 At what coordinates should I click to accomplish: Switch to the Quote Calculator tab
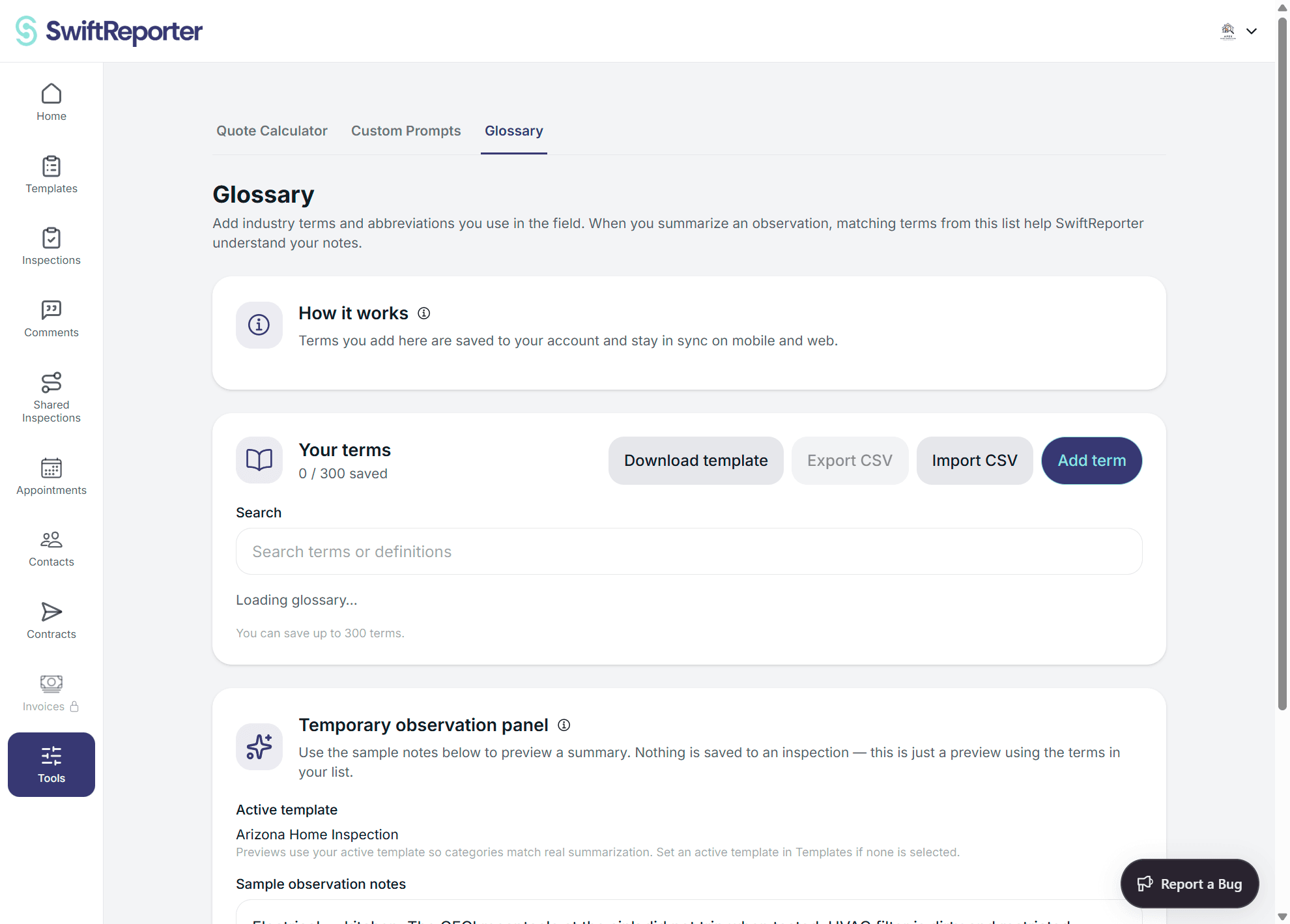[x=272, y=131]
